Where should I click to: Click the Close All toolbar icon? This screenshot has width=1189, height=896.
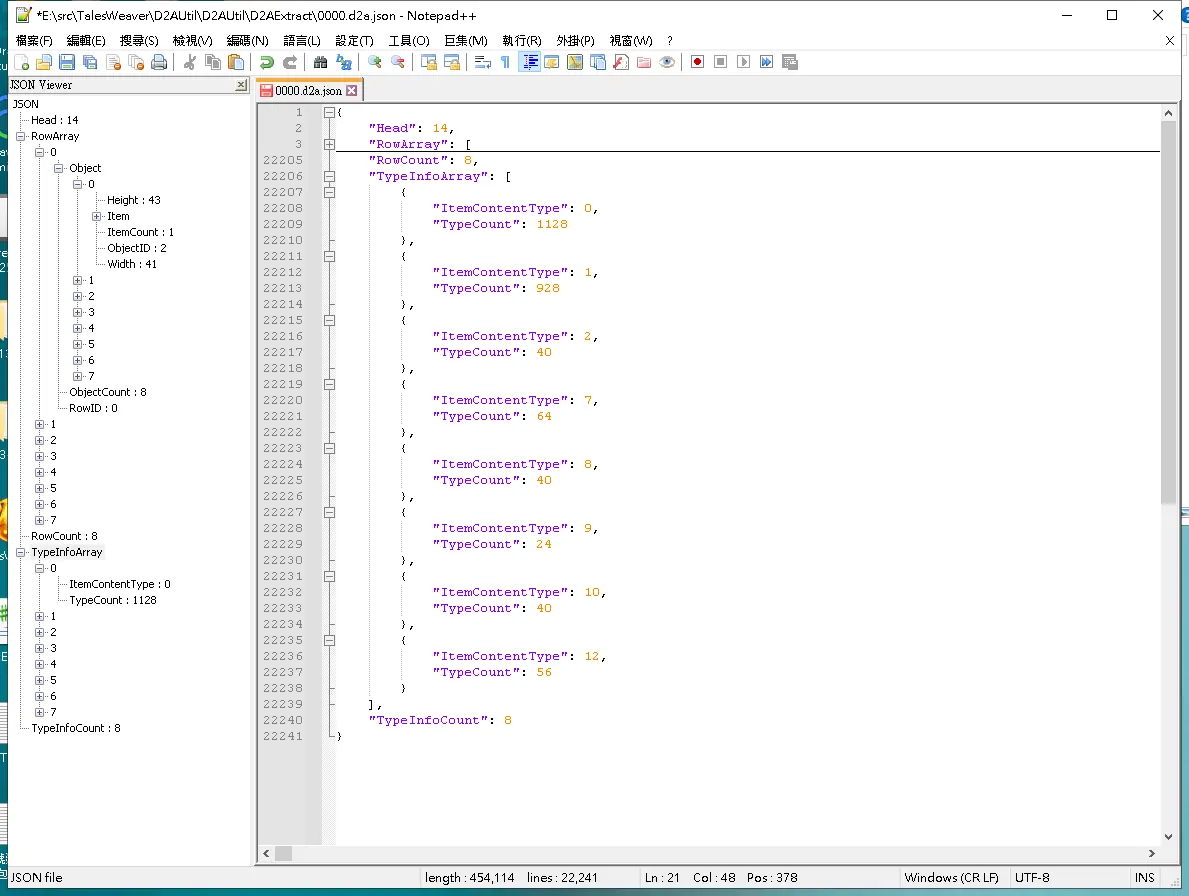(x=136, y=62)
